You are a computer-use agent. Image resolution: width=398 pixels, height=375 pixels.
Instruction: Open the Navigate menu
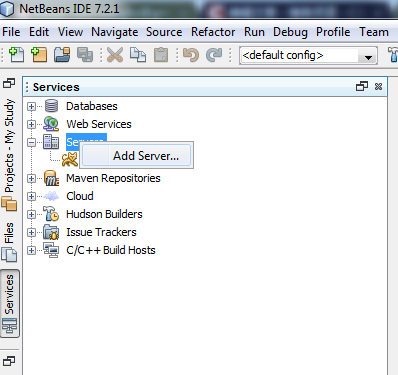(x=115, y=32)
